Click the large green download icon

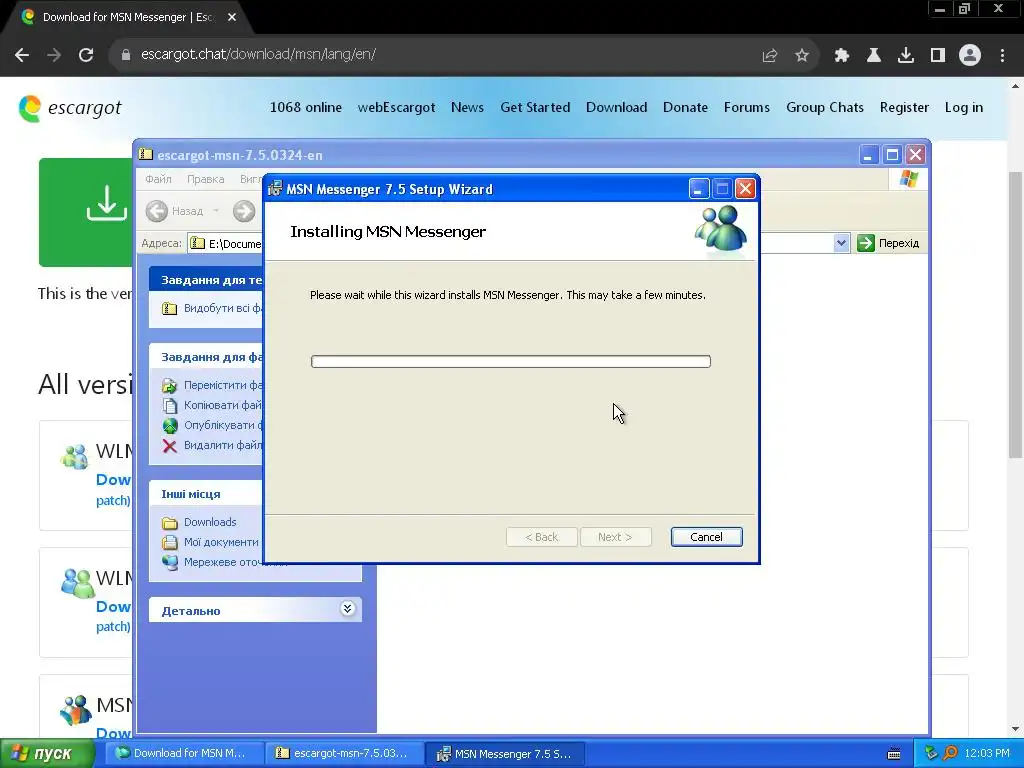106,203
